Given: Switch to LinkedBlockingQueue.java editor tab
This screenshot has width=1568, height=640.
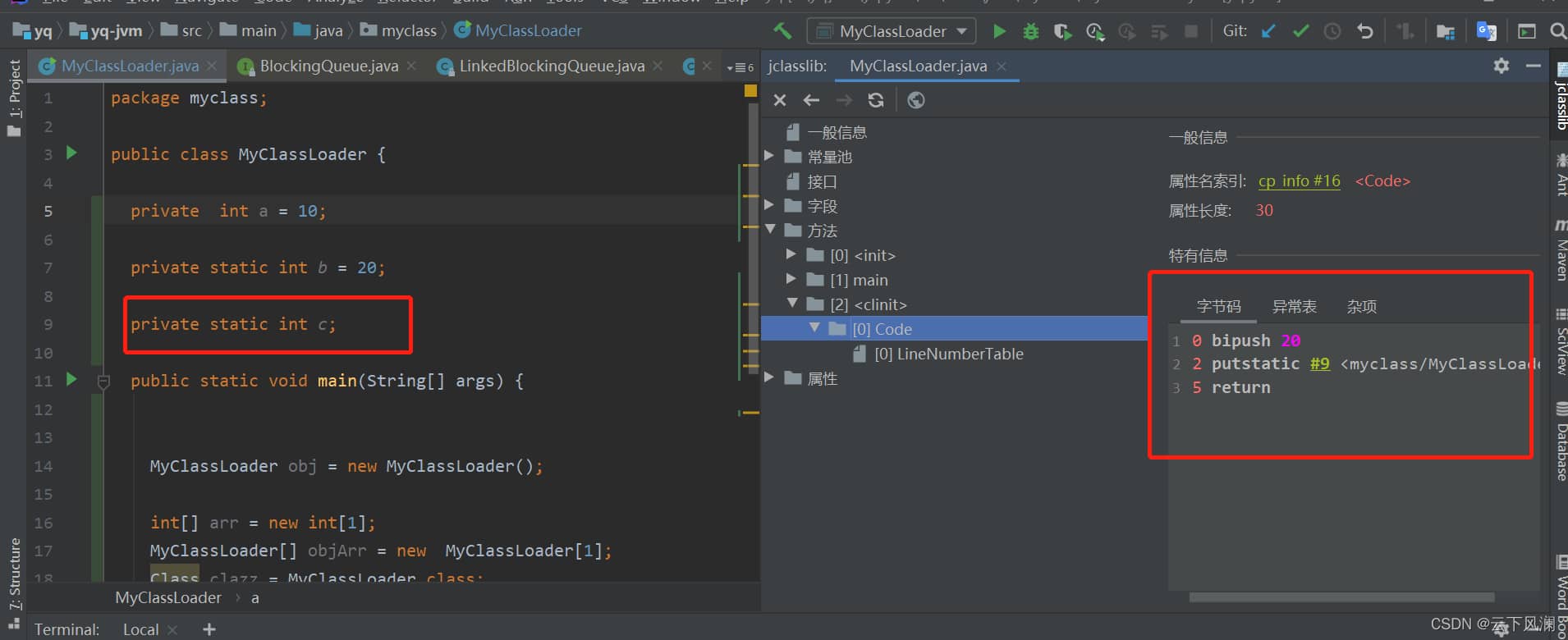Looking at the screenshot, I should click(552, 66).
